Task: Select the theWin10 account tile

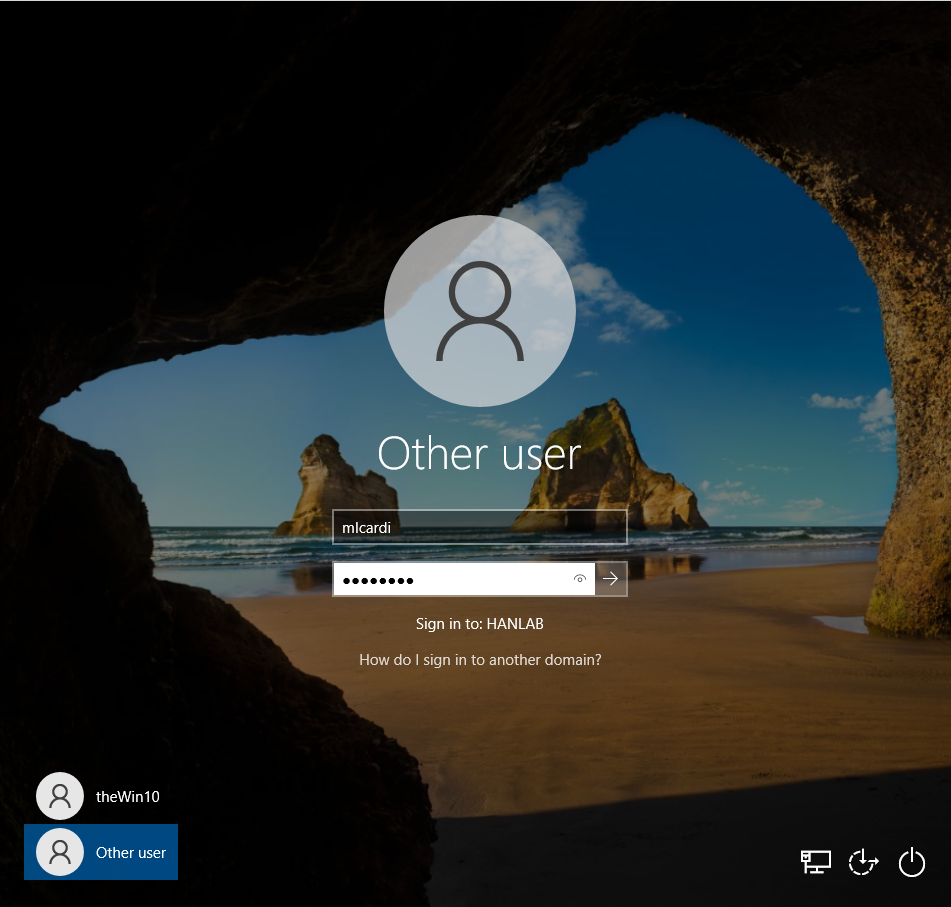Action: [x=100, y=796]
